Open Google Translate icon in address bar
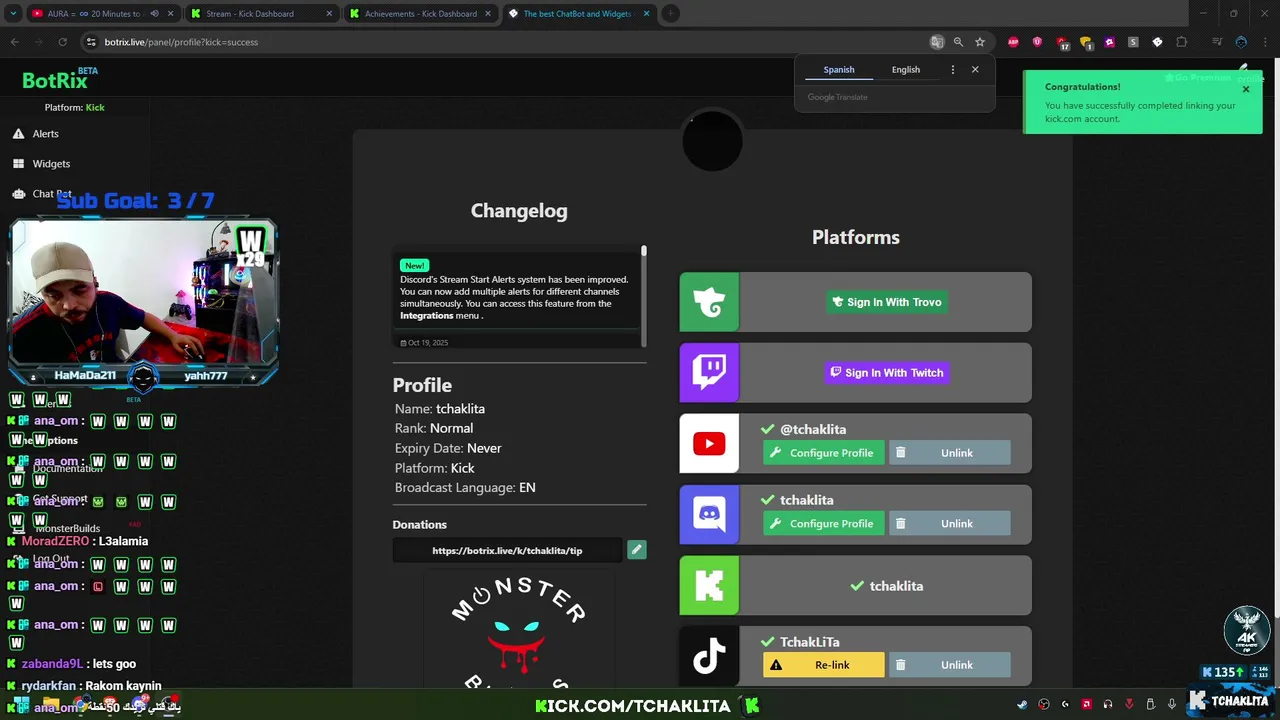 [x=937, y=42]
